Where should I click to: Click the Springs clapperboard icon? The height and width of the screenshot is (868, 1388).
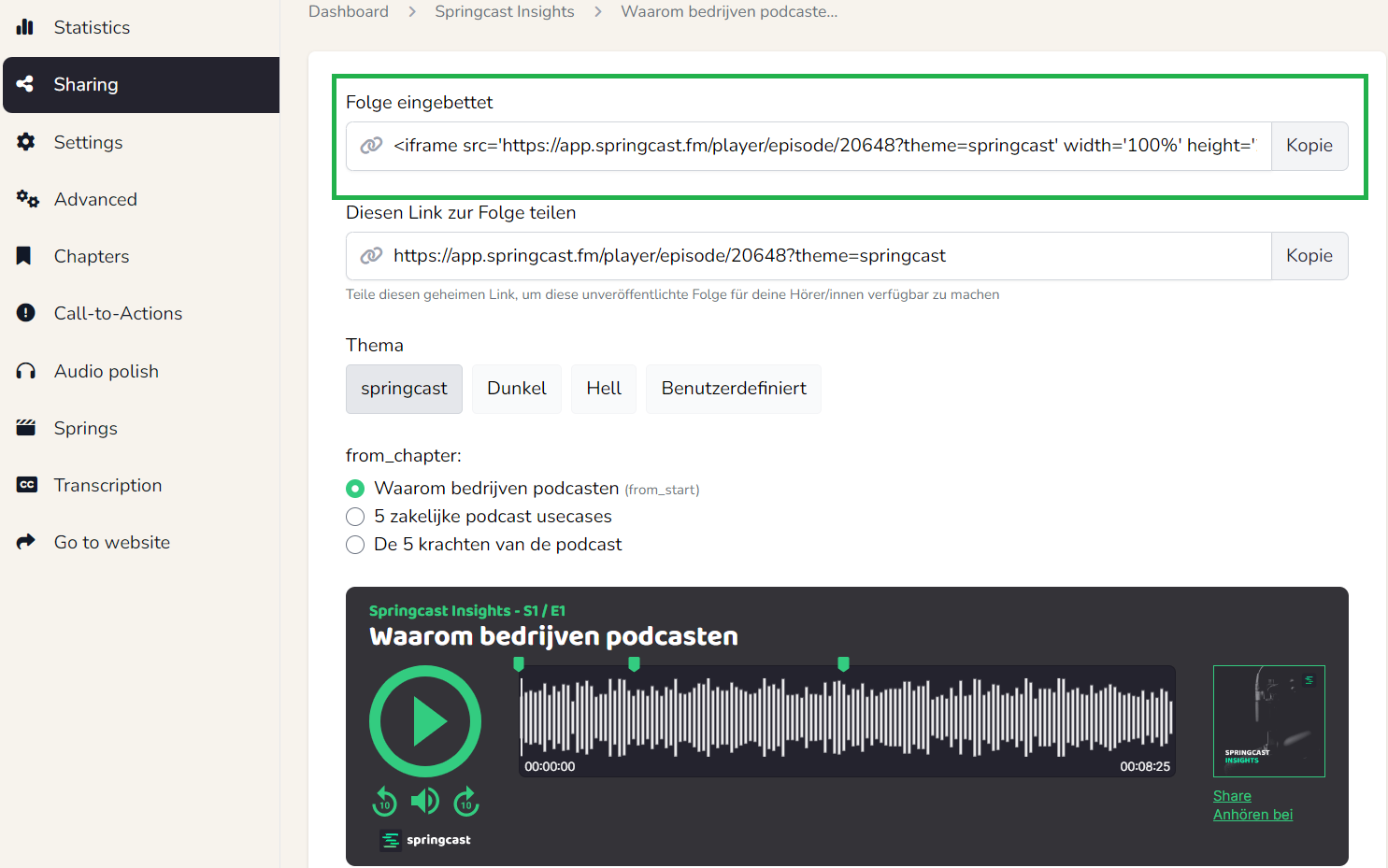click(26, 428)
